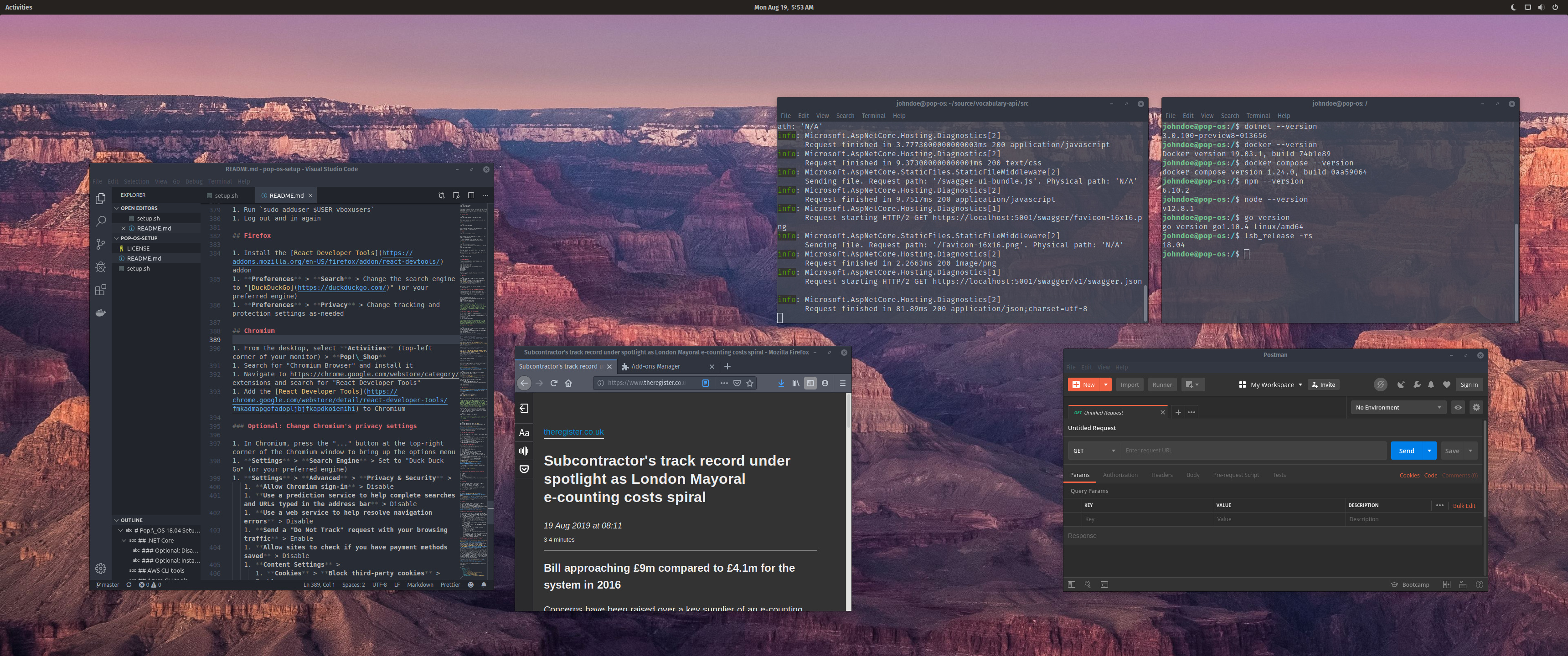Toggle Firefox reader view page icon
This screenshot has height=656, width=1568.
coord(705,384)
